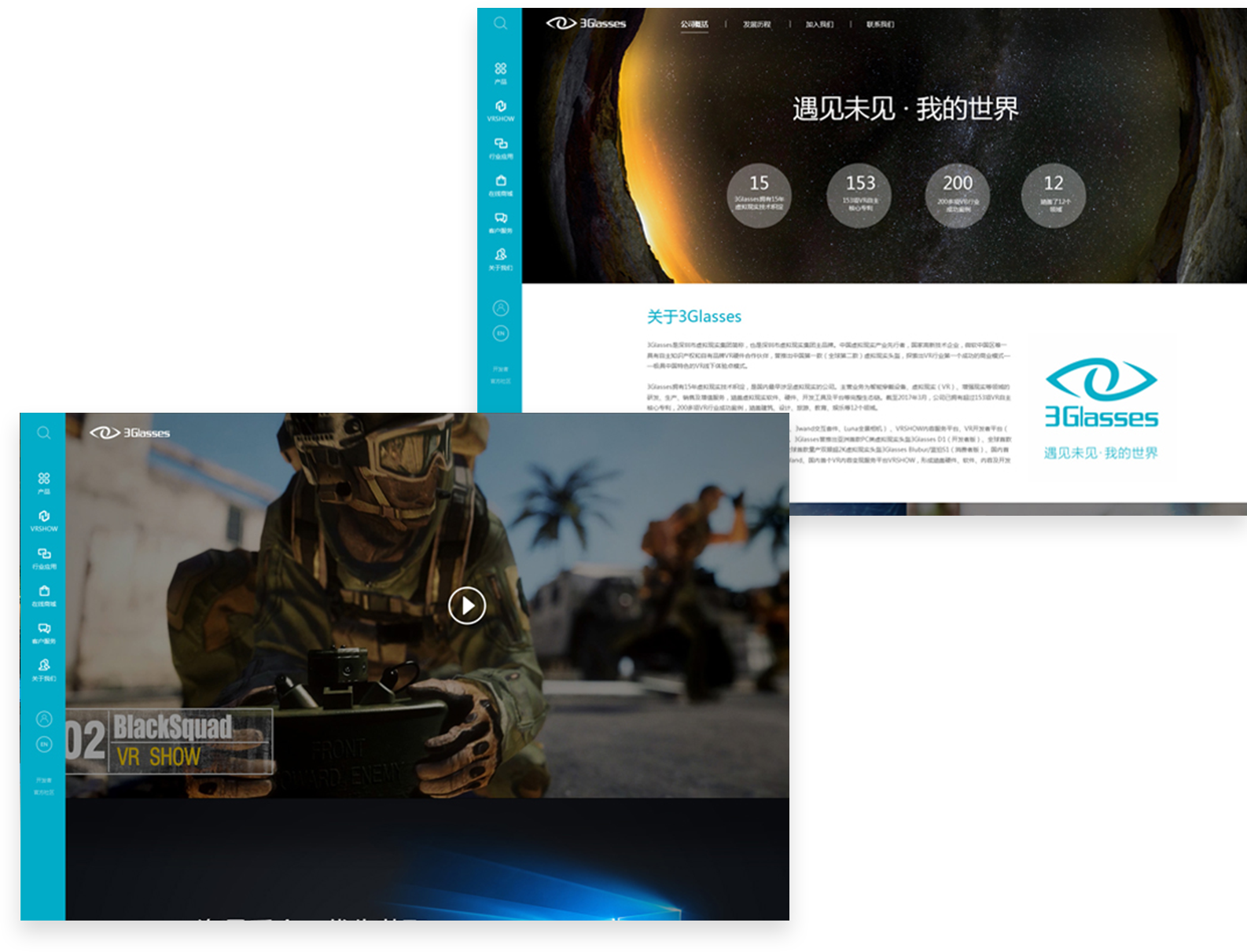
Task: Click the user account icon on the About page
Action: (500, 308)
